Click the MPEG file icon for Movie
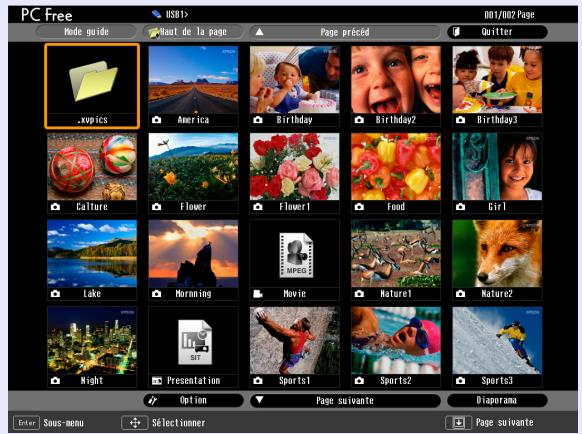The width and height of the screenshot is (582, 434). point(296,255)
